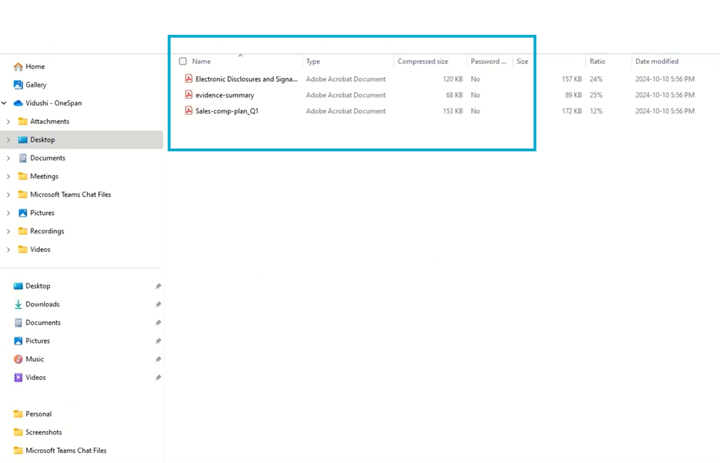Expand the Documents chevron in tree
The height and width of the screenshot is (463, 720).
(x=8, y=158)
